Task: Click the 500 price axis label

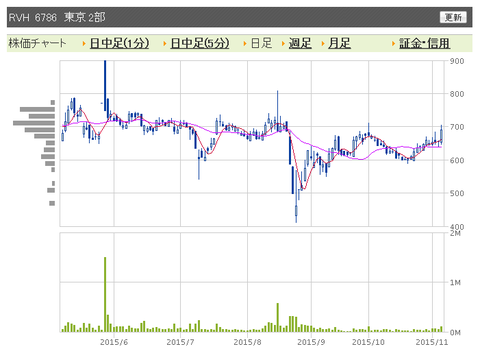Action: [457, 193]
